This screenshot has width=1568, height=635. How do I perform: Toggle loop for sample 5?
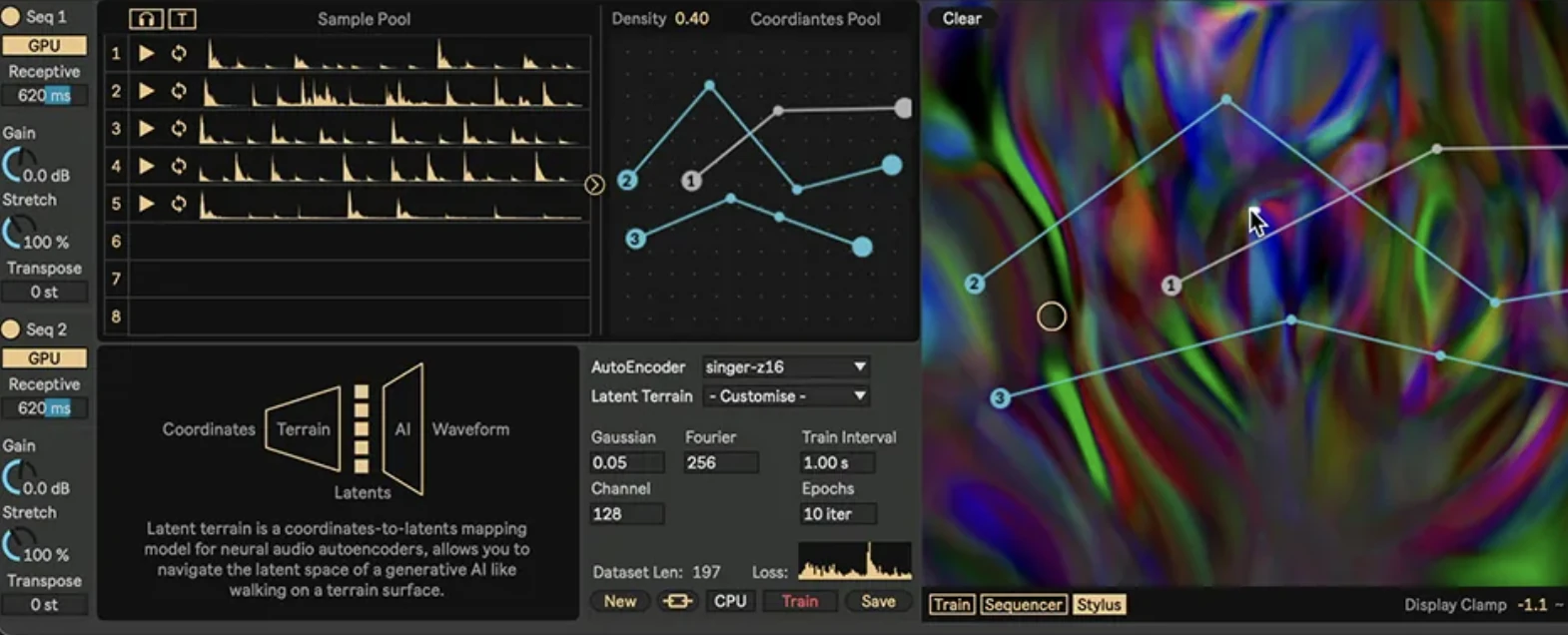pos(179,204)
